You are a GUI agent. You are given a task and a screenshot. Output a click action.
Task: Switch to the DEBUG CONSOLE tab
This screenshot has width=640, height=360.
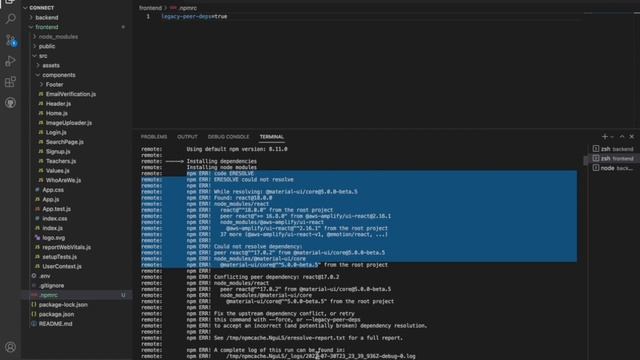[x=229, y=137]
